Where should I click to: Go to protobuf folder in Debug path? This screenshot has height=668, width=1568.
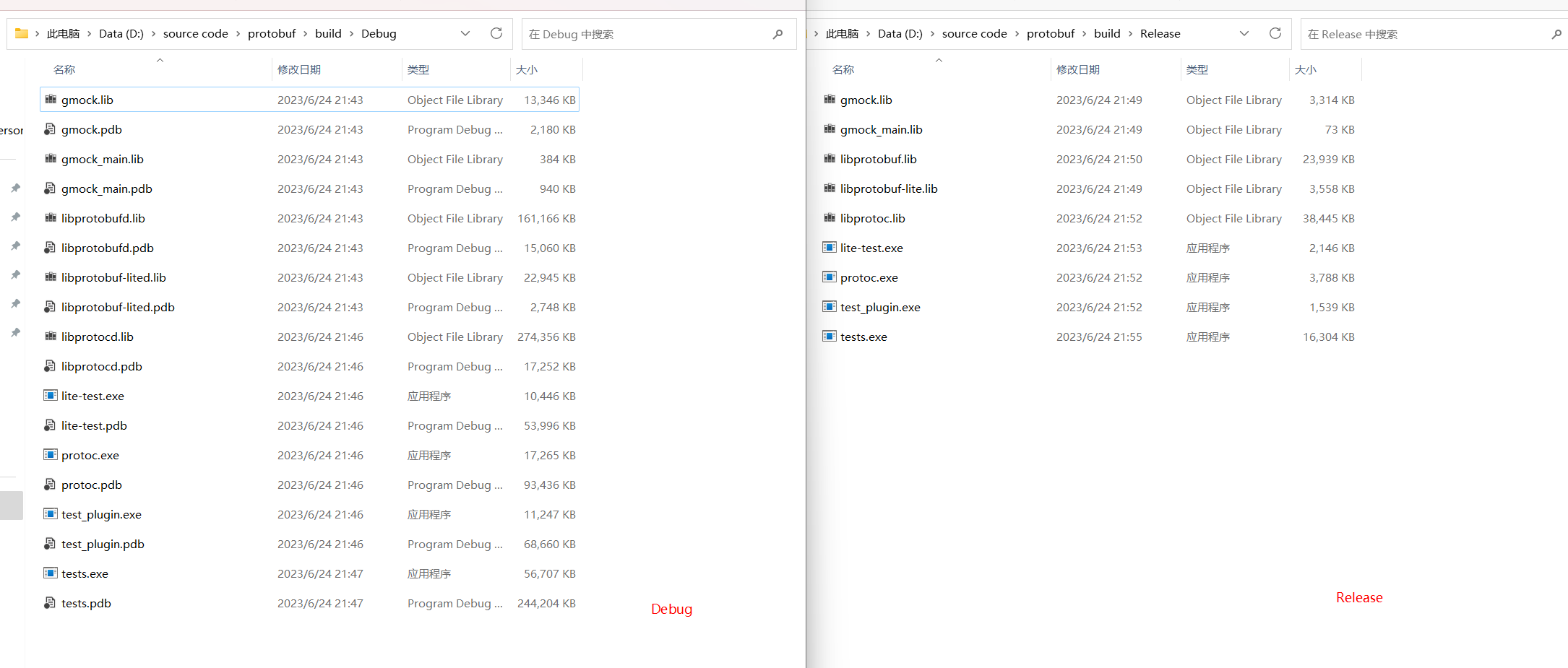tap(272, 33)
